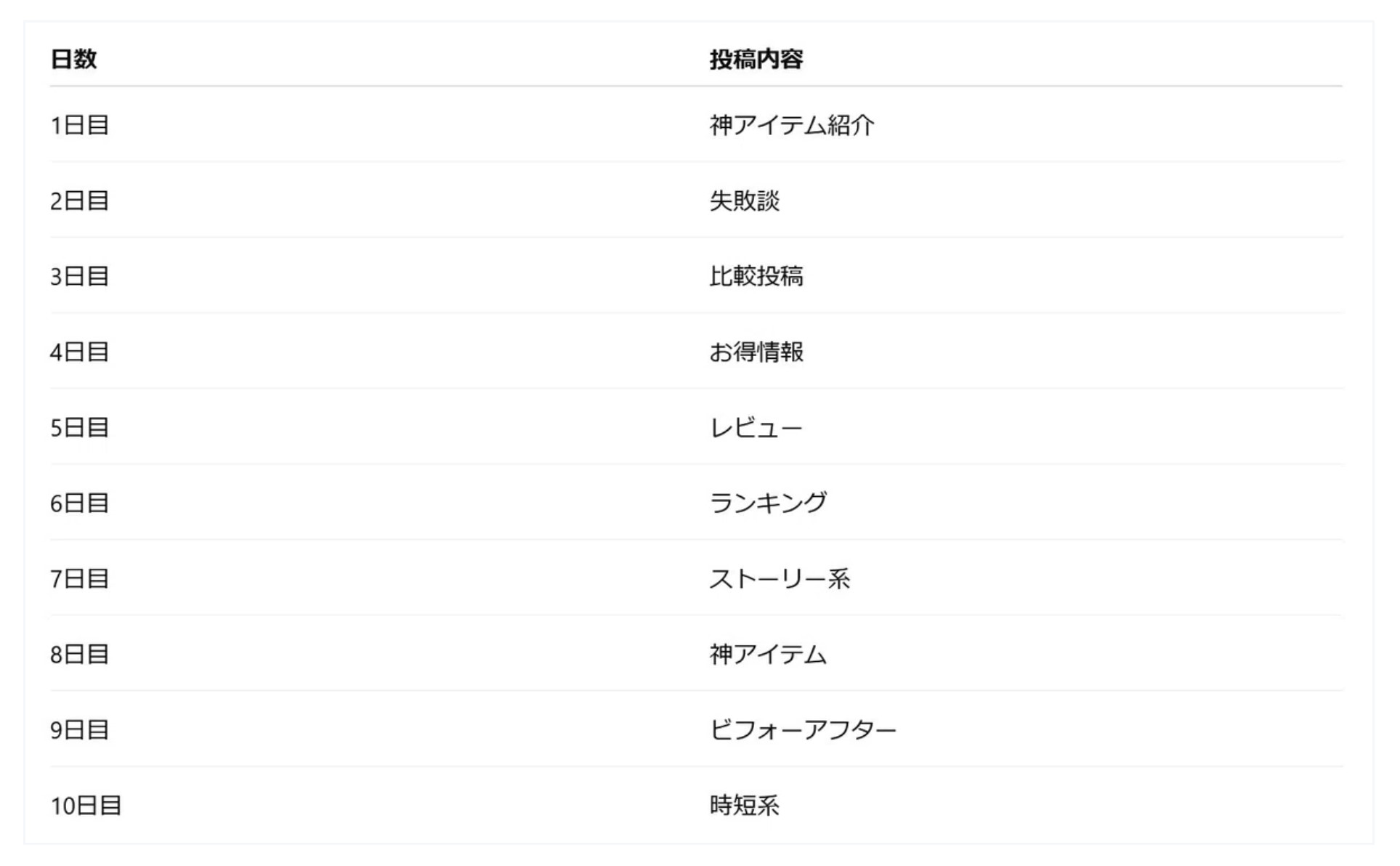The height and width of the screenshot is (866, 1400).
Task: Click the レビュー entry
Action: 756,428
